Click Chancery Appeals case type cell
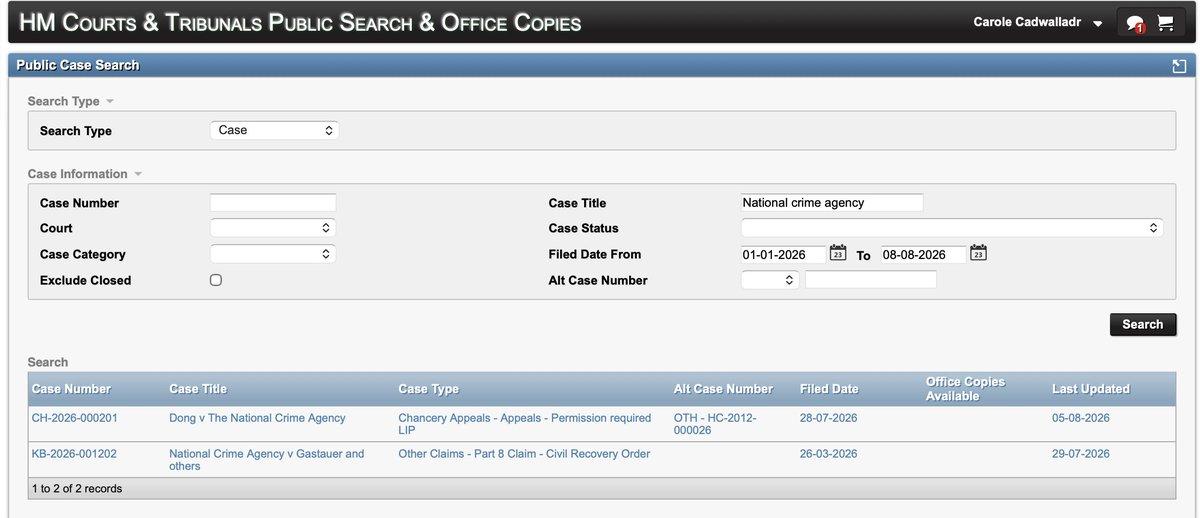 (524, 424)
